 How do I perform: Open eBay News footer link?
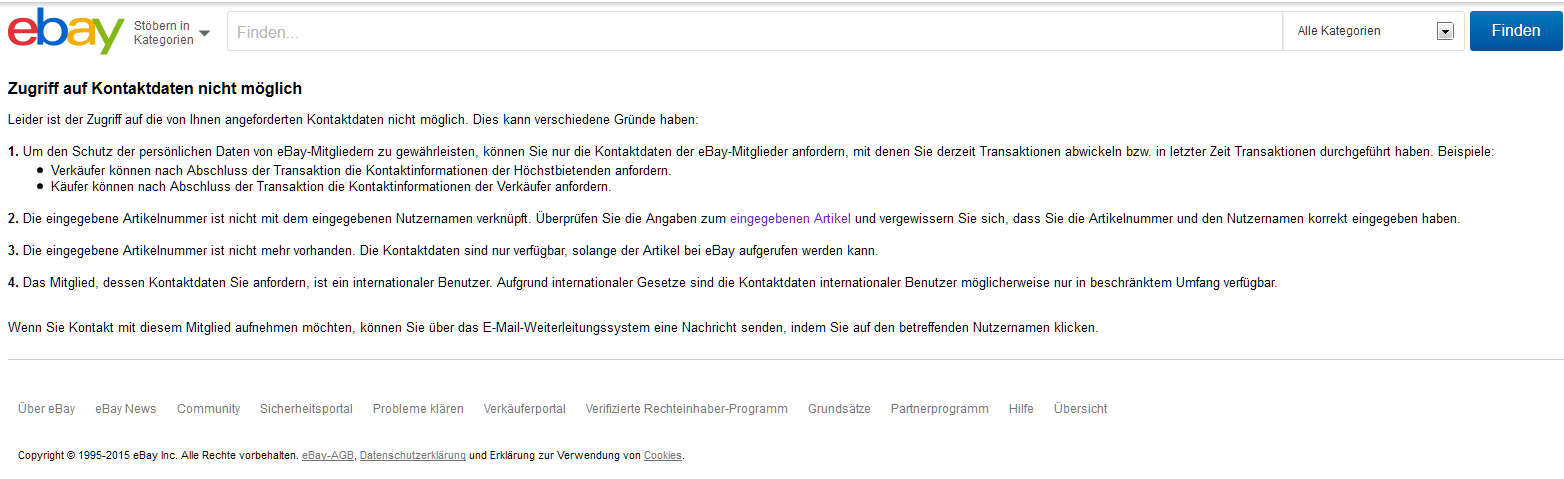click(126, 409)
